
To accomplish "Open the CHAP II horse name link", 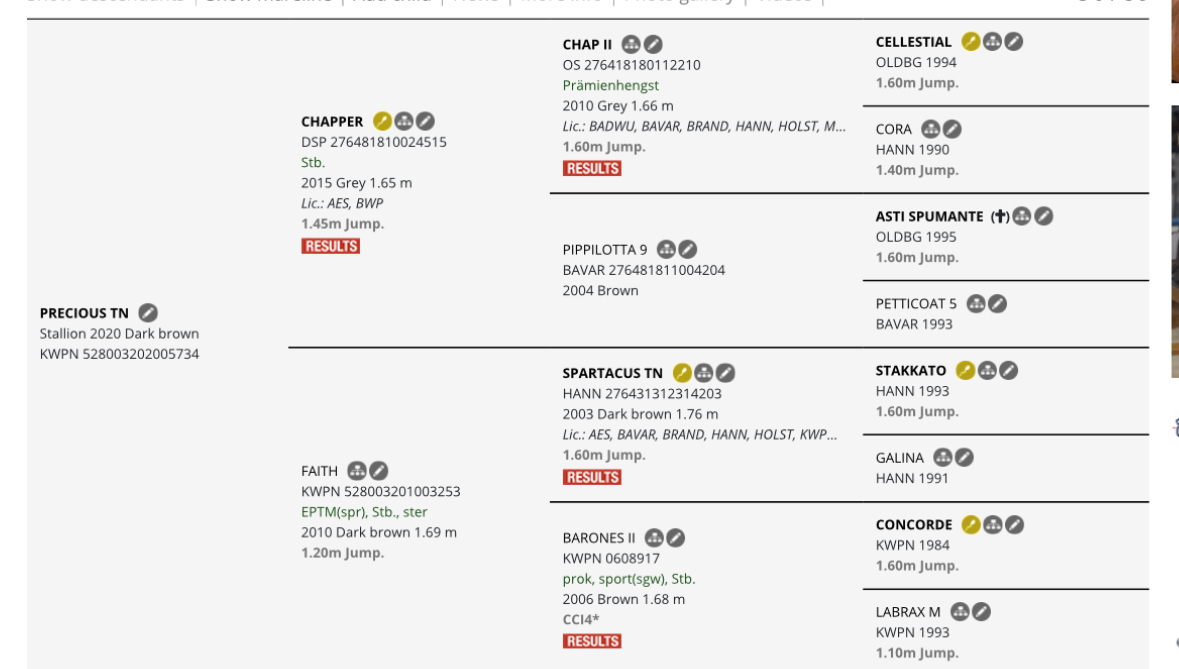I will tap(587, 44).
